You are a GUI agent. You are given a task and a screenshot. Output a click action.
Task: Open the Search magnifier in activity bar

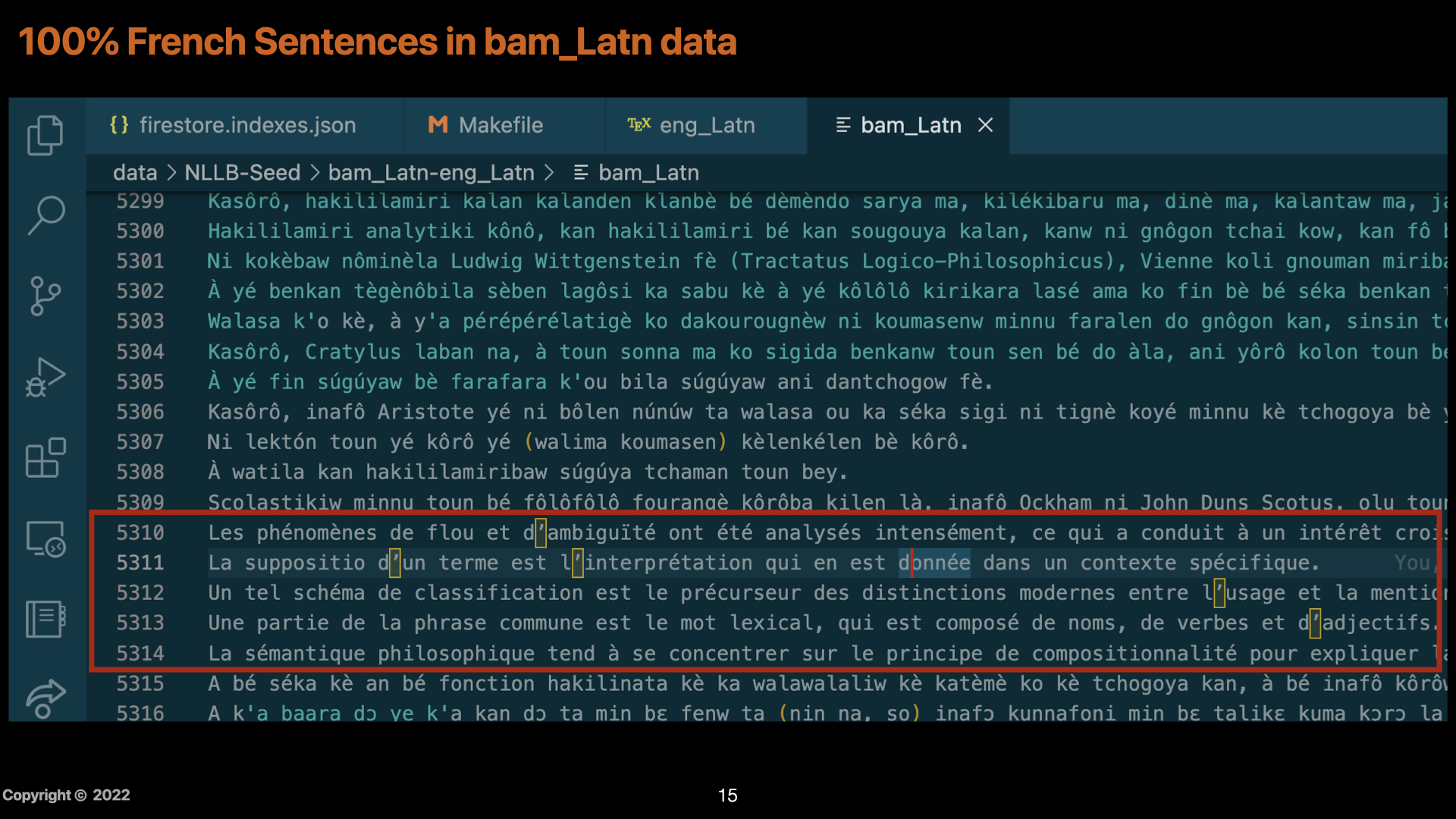pyautogui.click(x=45, y=215)
